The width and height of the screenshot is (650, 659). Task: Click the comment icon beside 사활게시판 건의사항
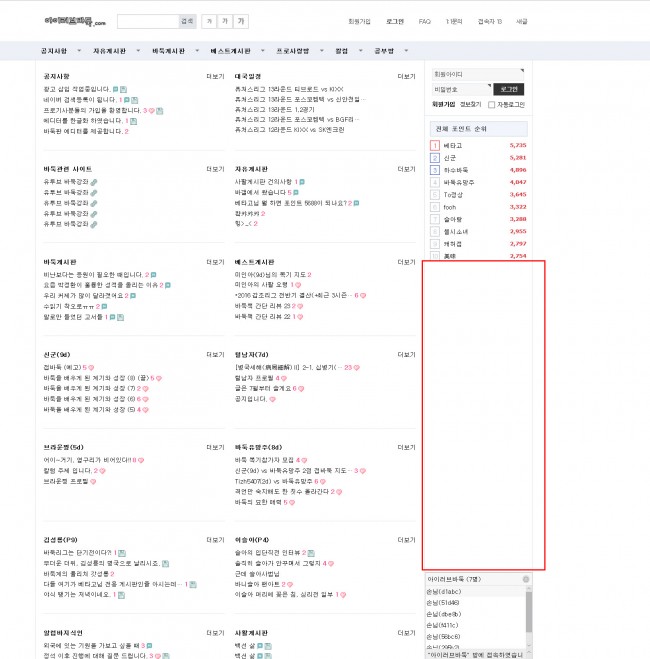tap(302, 182)
